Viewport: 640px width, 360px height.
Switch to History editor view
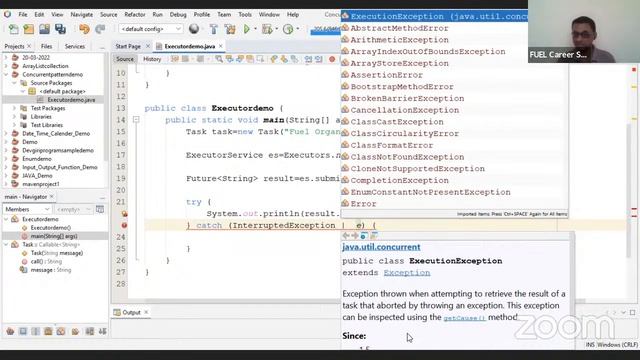152,59
